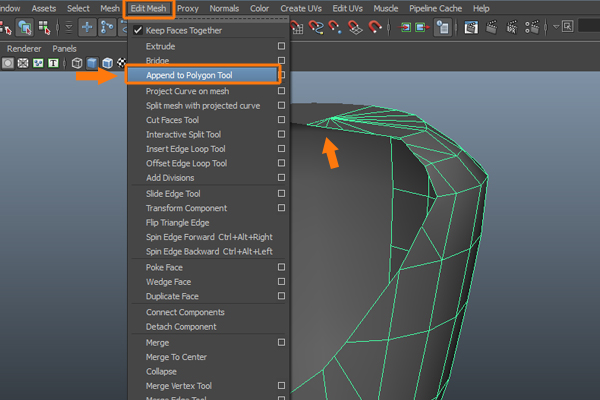The height and width of the screenshot is (400, 600).
Task: Expand the Create UVs menu
Action: pos(303,8)
